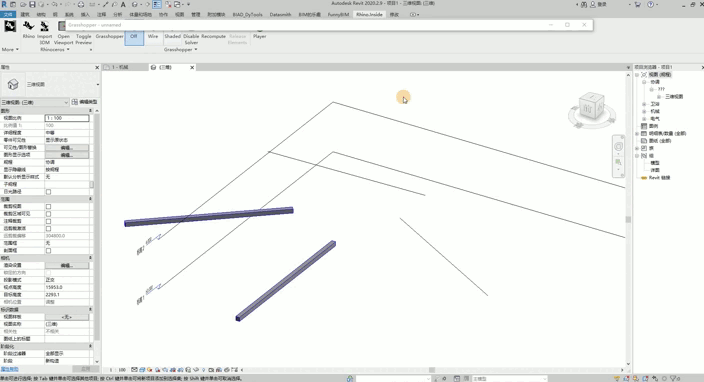Click the Undo icon in the quick access toolbar
The height and width of the screenshot is (382, 704).
[55, 4]
